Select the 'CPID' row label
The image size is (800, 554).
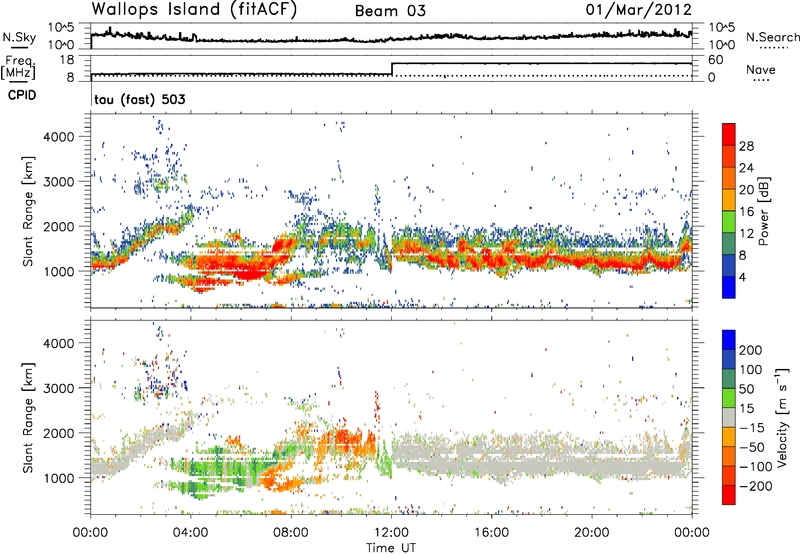click(22, 95)
